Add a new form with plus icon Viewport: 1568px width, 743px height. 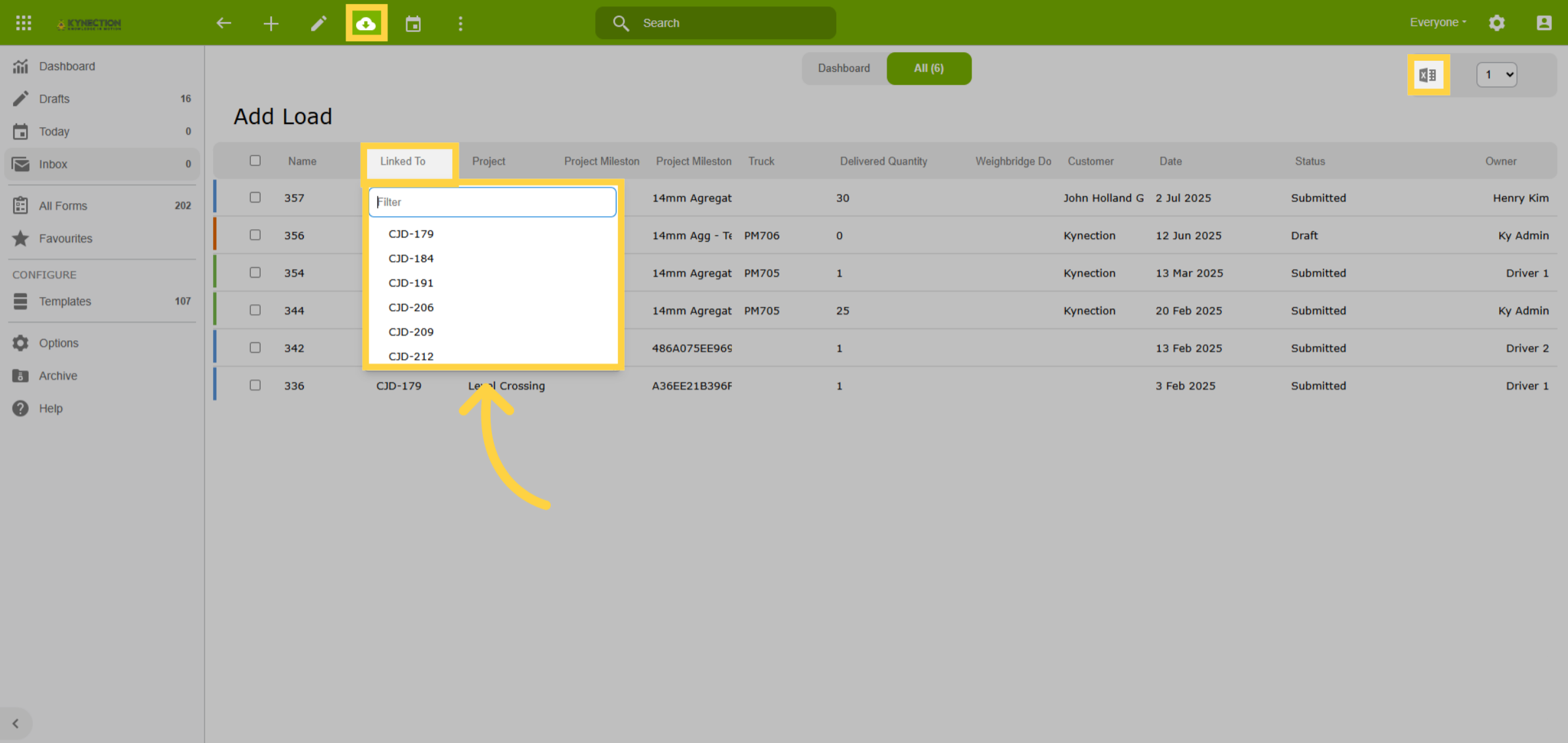[271, 24]
